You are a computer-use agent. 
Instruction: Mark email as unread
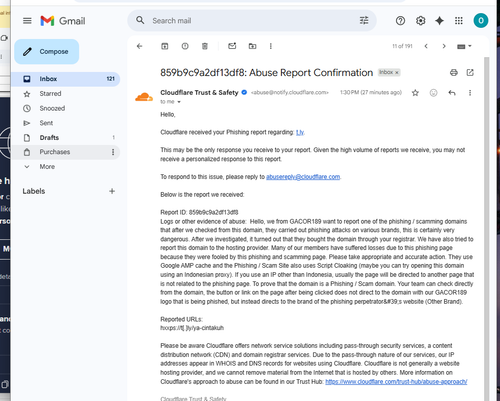tap(232, 46)
